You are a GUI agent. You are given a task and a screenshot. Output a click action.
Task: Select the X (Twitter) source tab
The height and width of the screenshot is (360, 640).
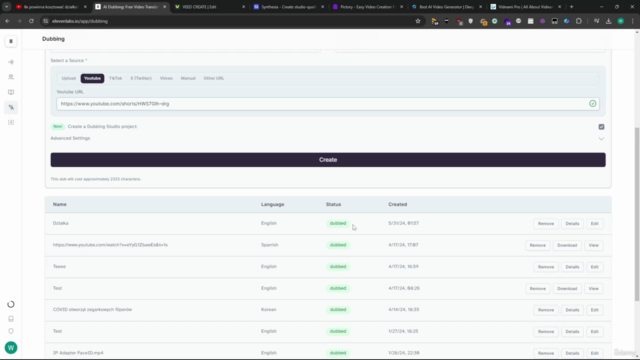[x=141, y=78]
